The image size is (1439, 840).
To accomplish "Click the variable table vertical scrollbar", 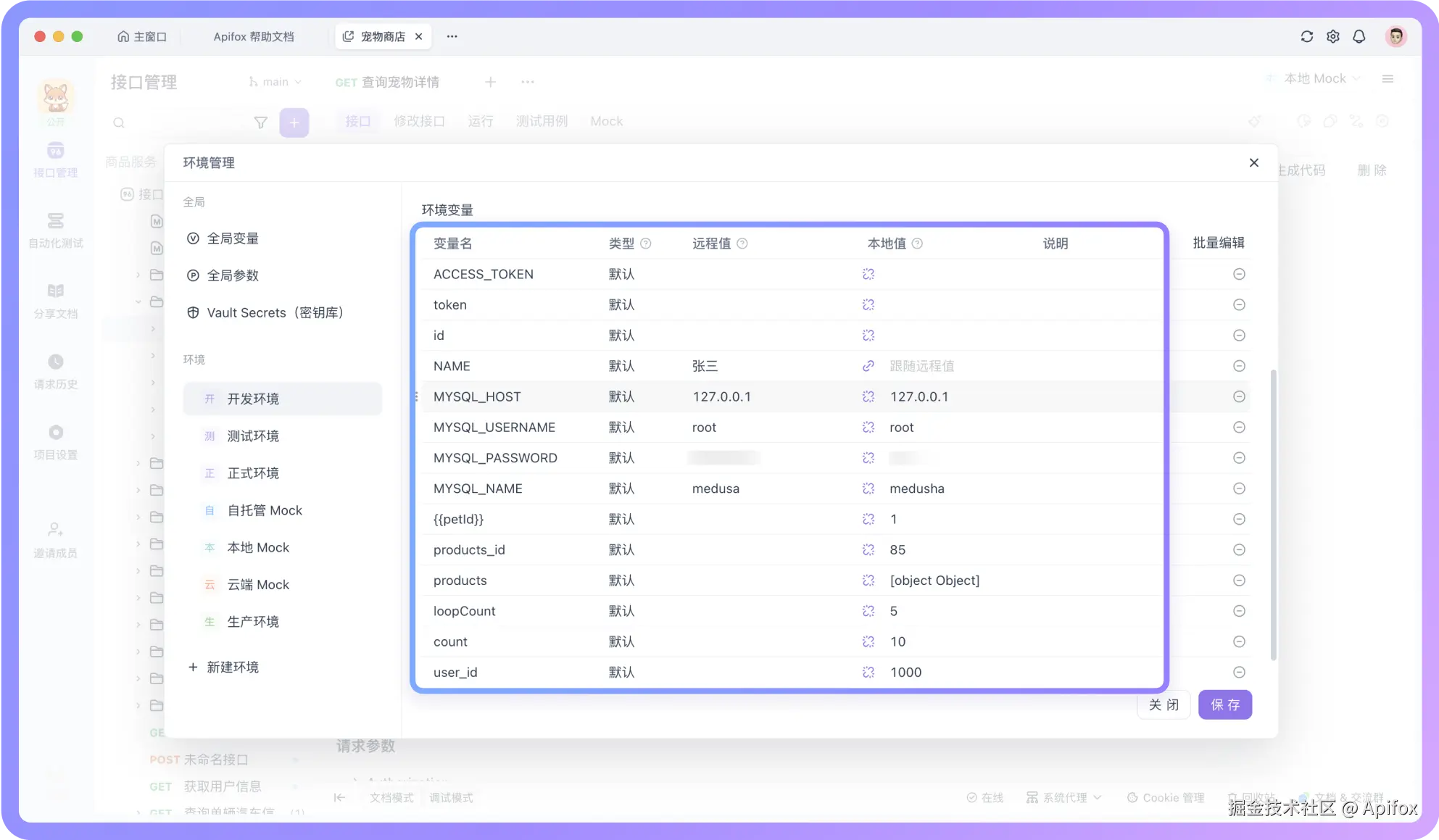I will [x=1273, y=515].
